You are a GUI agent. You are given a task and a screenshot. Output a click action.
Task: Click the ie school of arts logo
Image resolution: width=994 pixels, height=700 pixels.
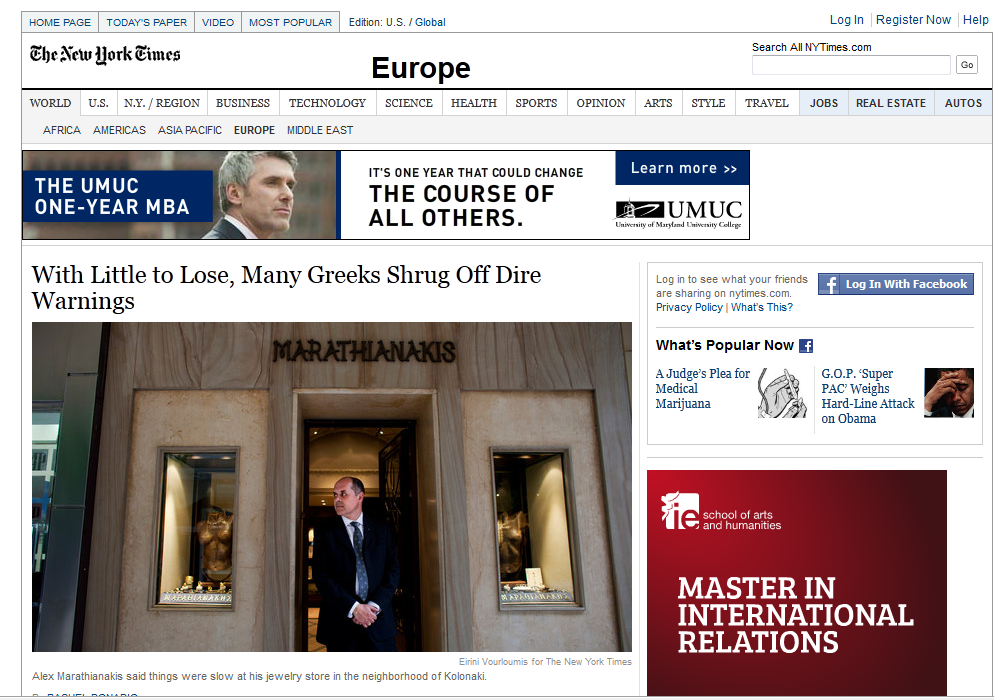[x=720, y=511]
